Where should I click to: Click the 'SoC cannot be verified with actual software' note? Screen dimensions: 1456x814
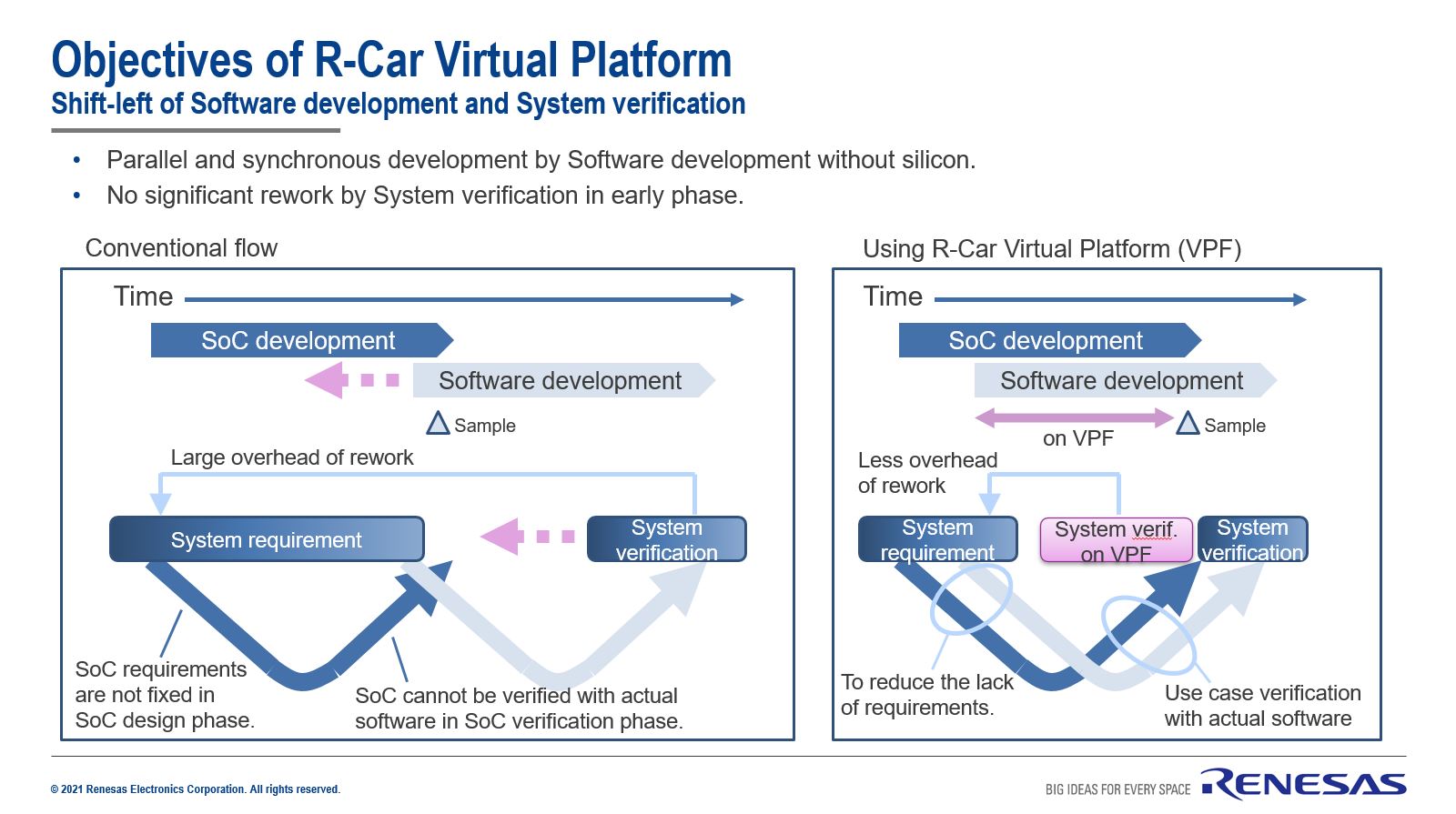tap(519, 708)
